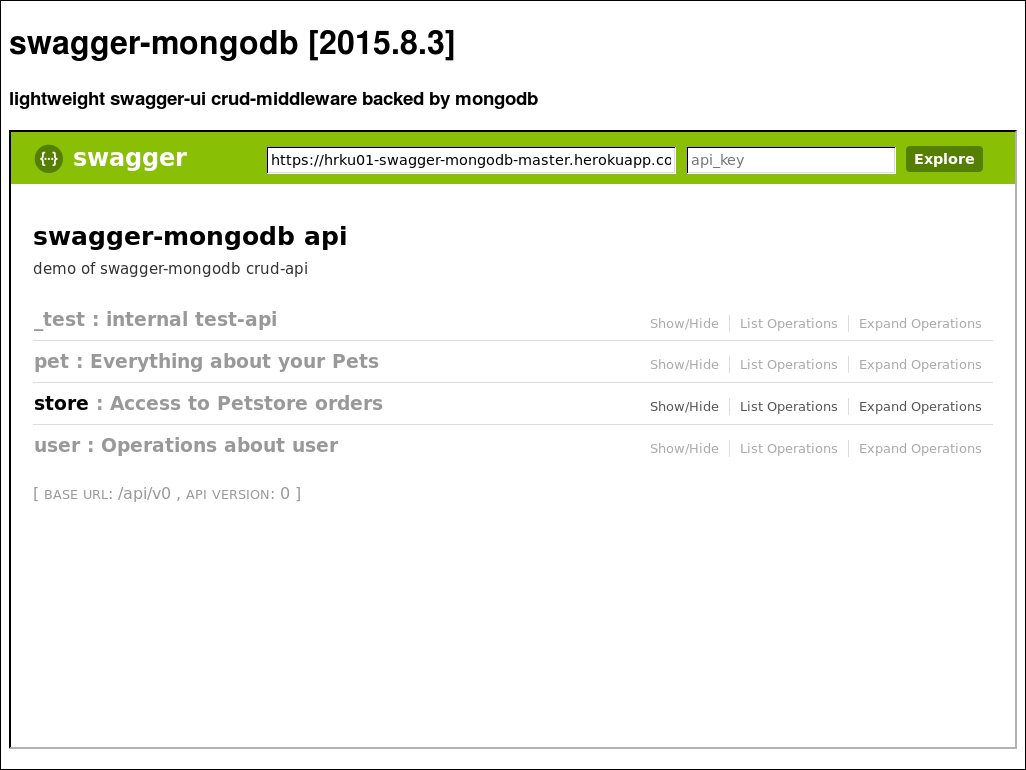
Task: Expand the _test internal test-api section
Action: (156, 319)
